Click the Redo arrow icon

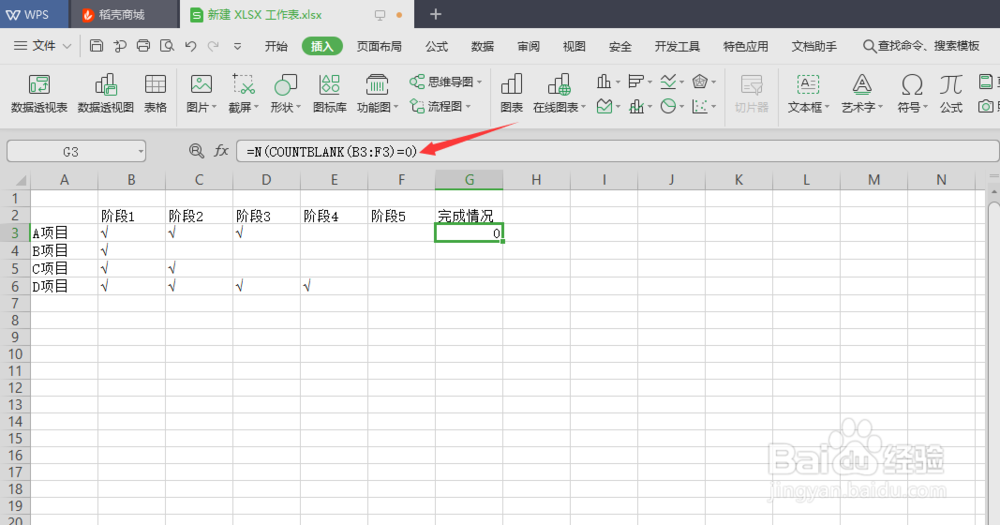point(214,46)
